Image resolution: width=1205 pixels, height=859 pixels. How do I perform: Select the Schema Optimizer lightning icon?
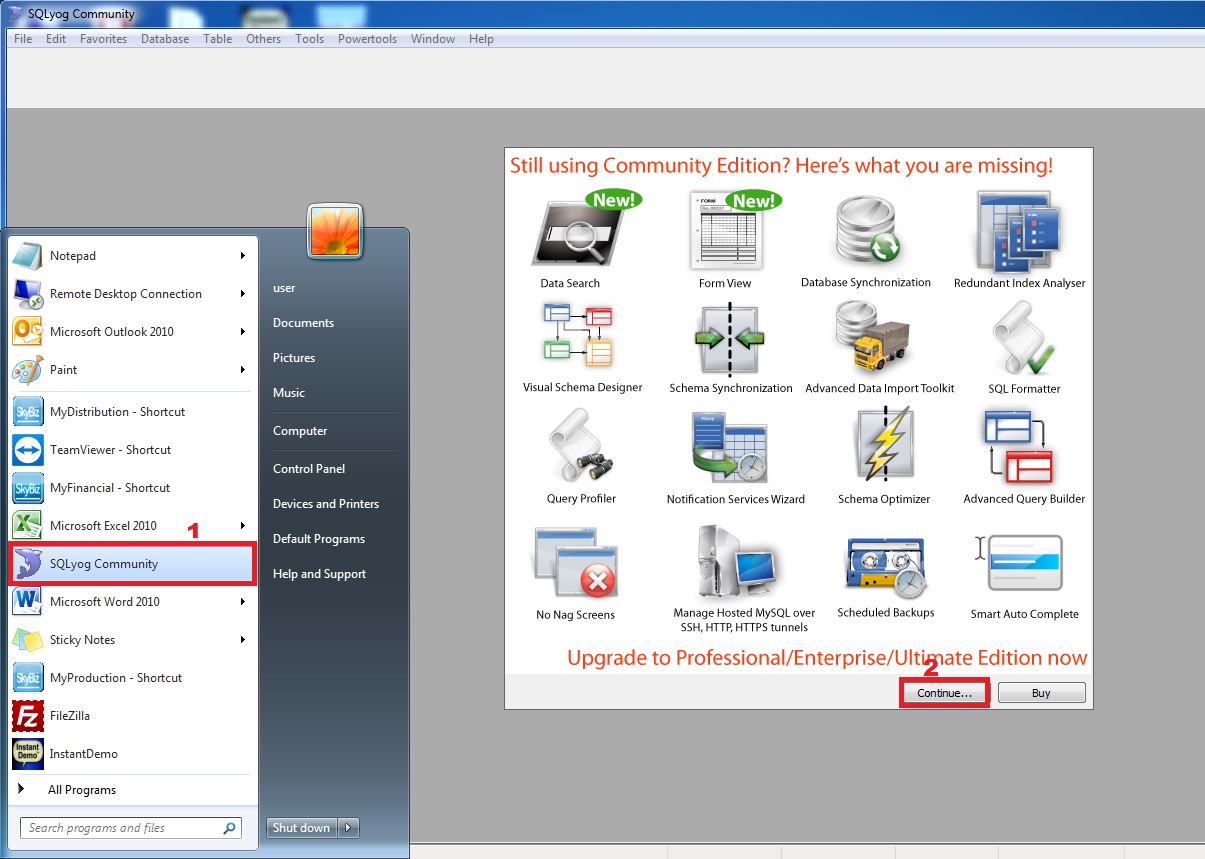pyautogui.click(x=883, y=446)
